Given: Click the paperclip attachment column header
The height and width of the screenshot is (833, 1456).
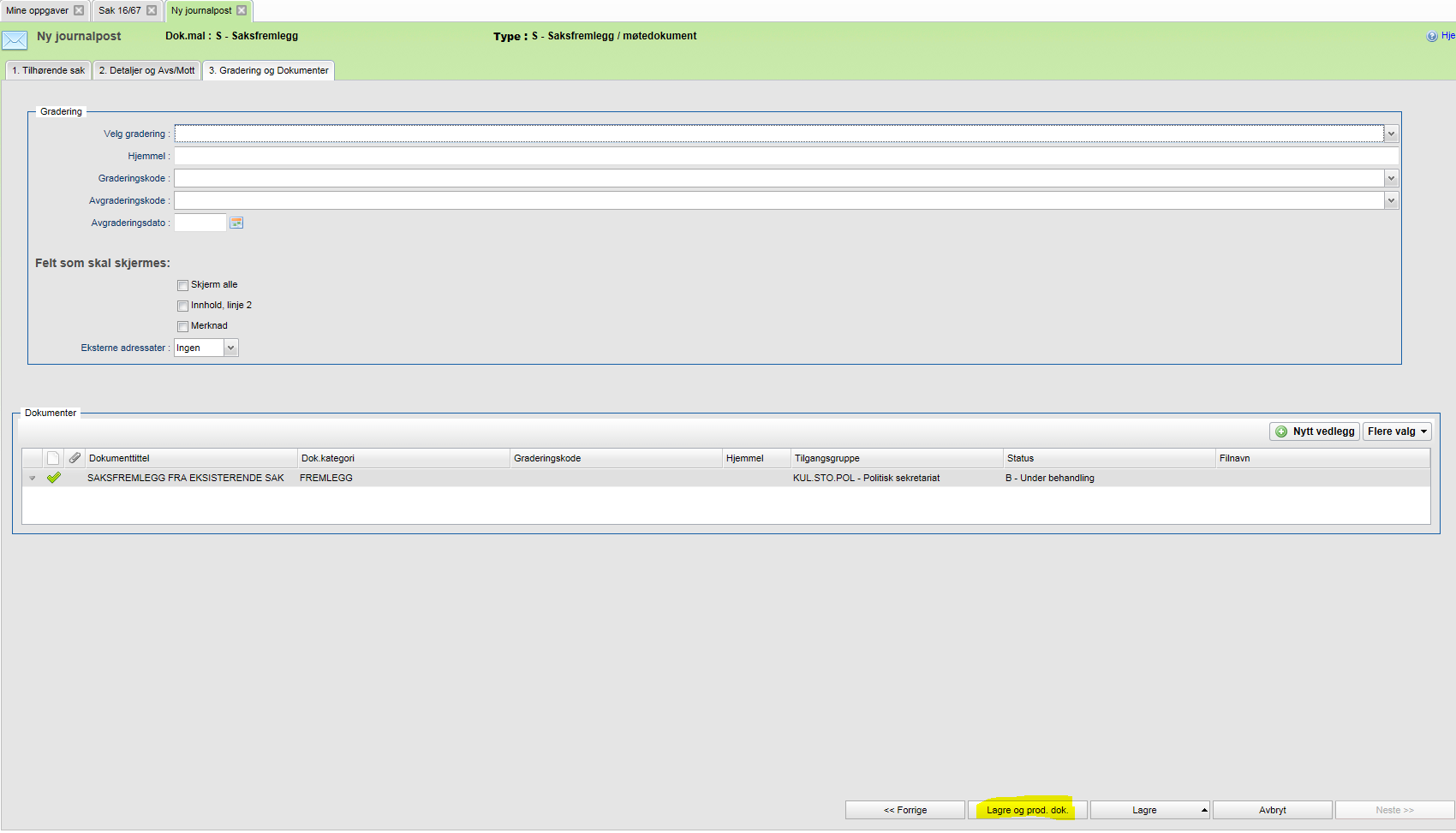Looking at the screenshot, I should [x=75, y=458].
